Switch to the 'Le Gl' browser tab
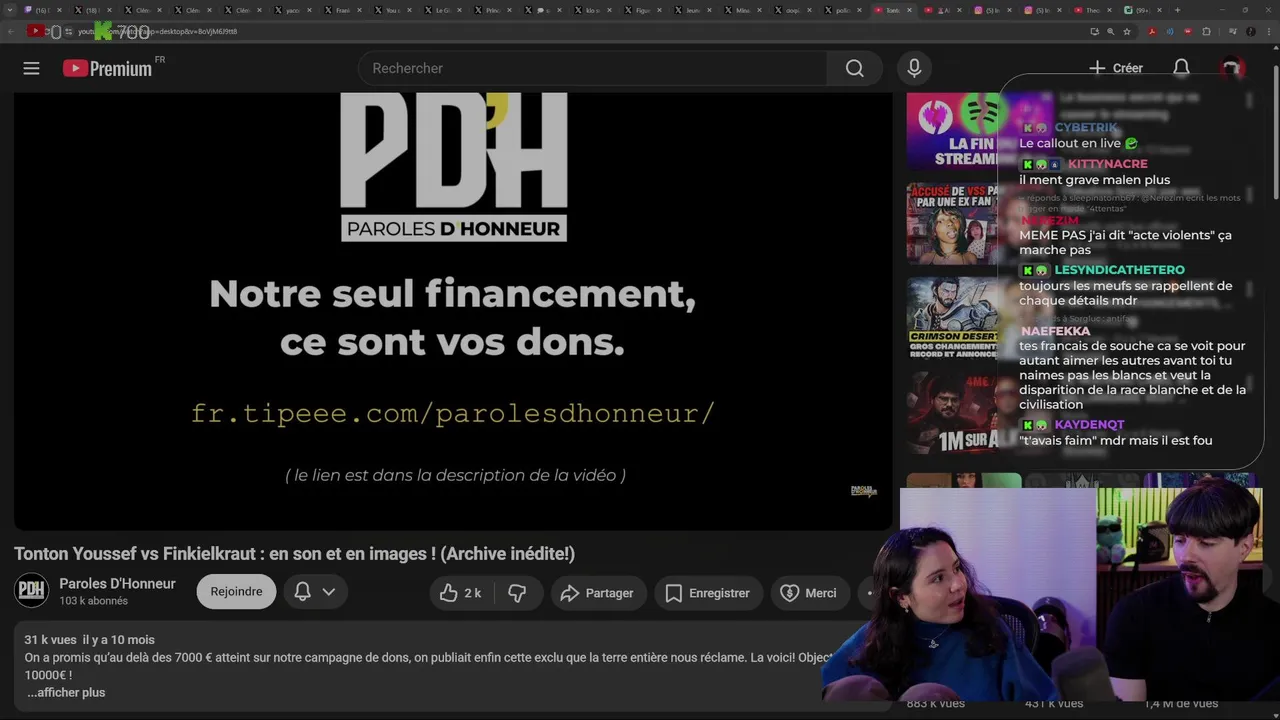This screenshot has height=720, width=1280. [x=442, y=10]
